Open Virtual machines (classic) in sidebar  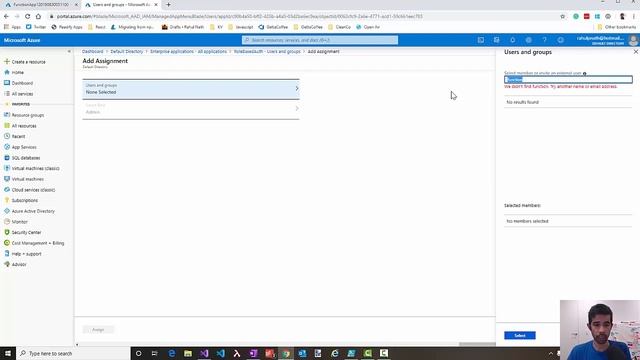coord(31,168)
